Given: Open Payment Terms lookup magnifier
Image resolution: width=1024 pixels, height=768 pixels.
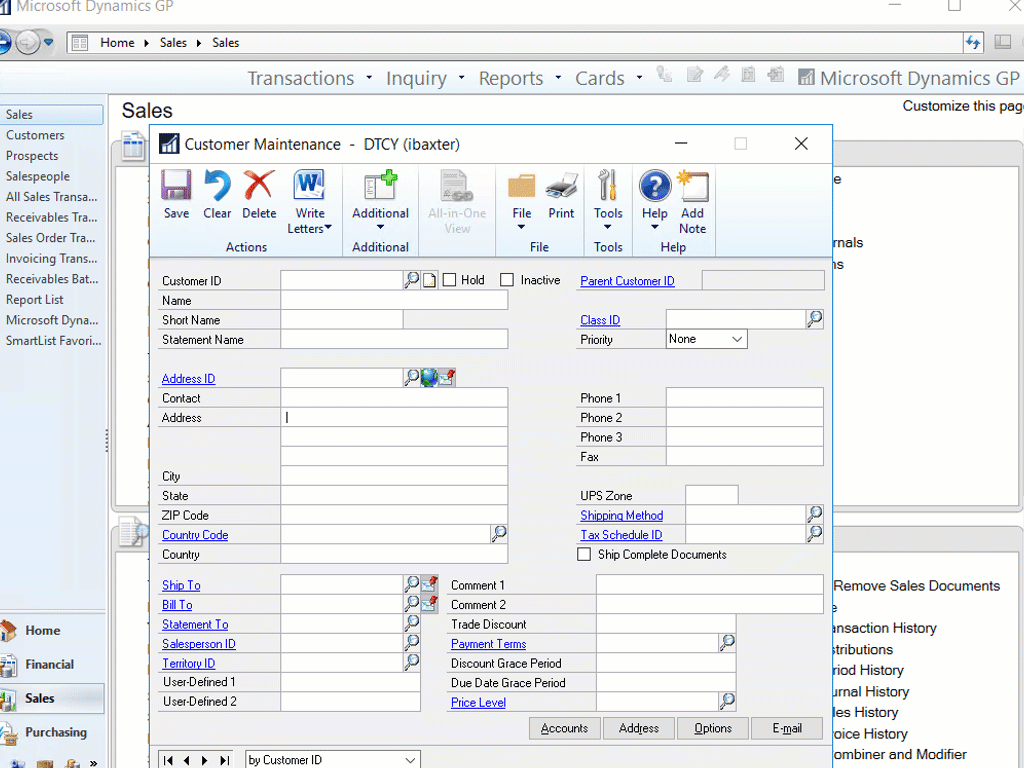Looking at the screenshot, I should tap(727, 643).
